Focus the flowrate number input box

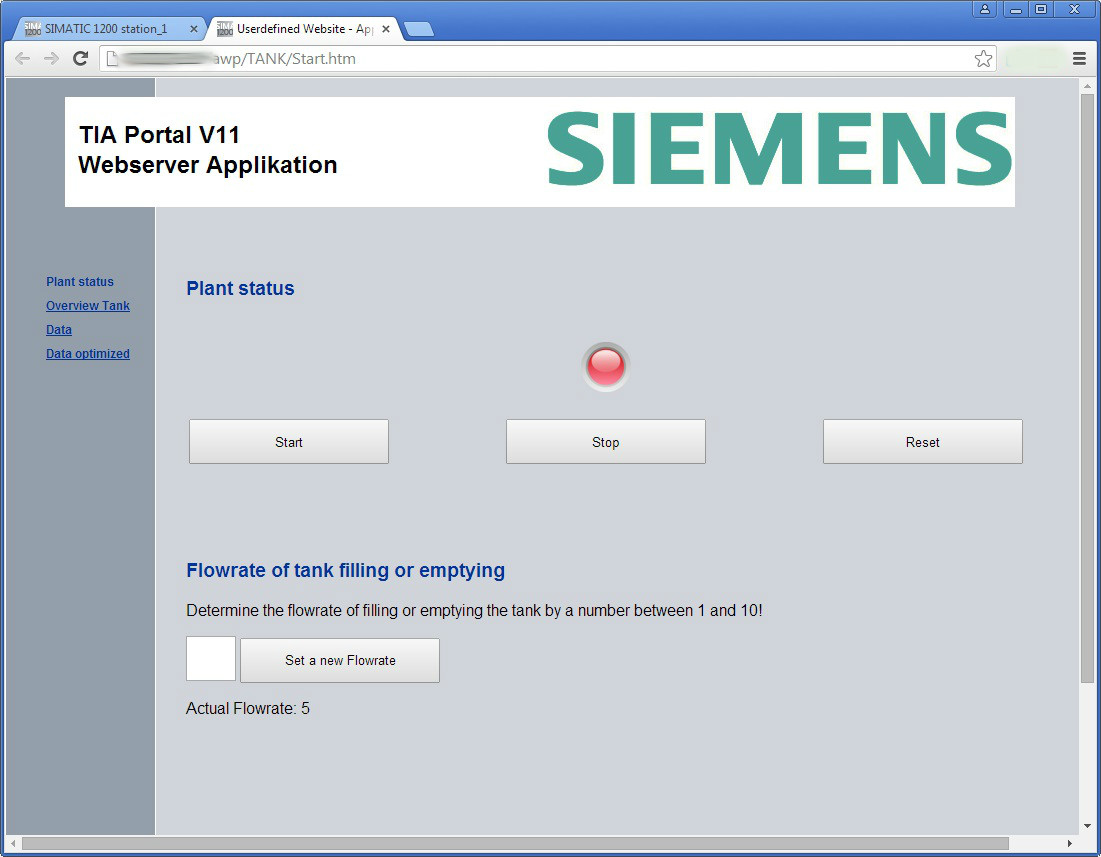click(211, 658)
